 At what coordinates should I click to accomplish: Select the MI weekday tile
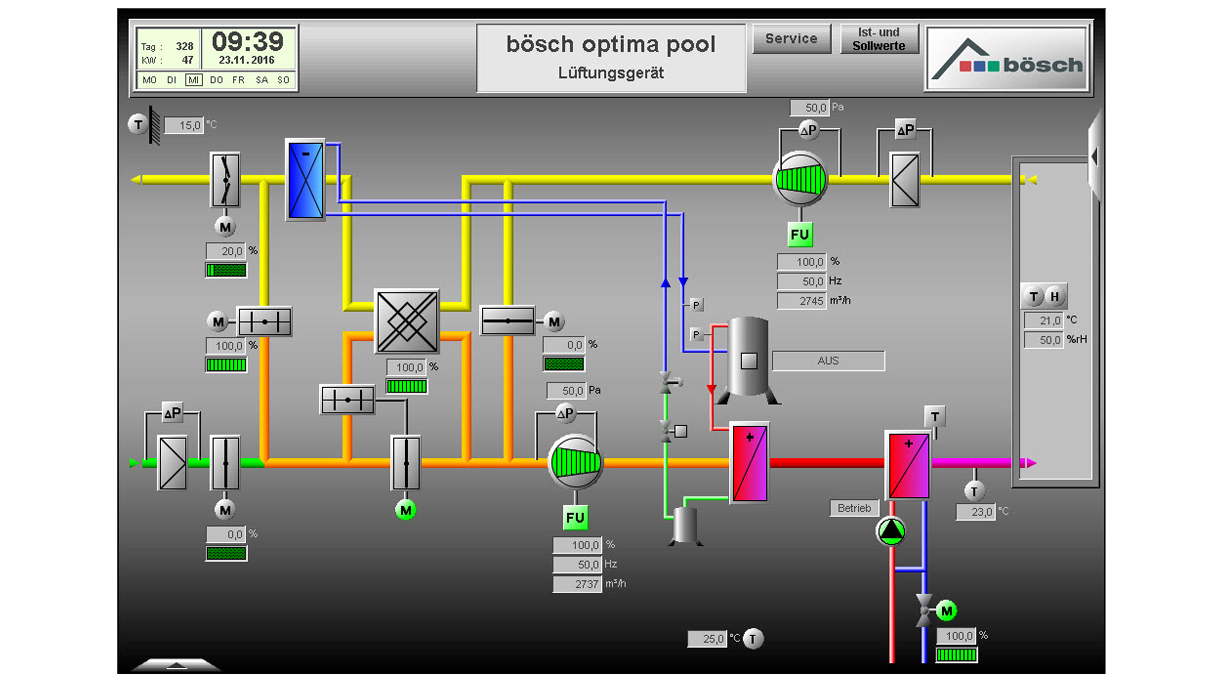[194, 80]
